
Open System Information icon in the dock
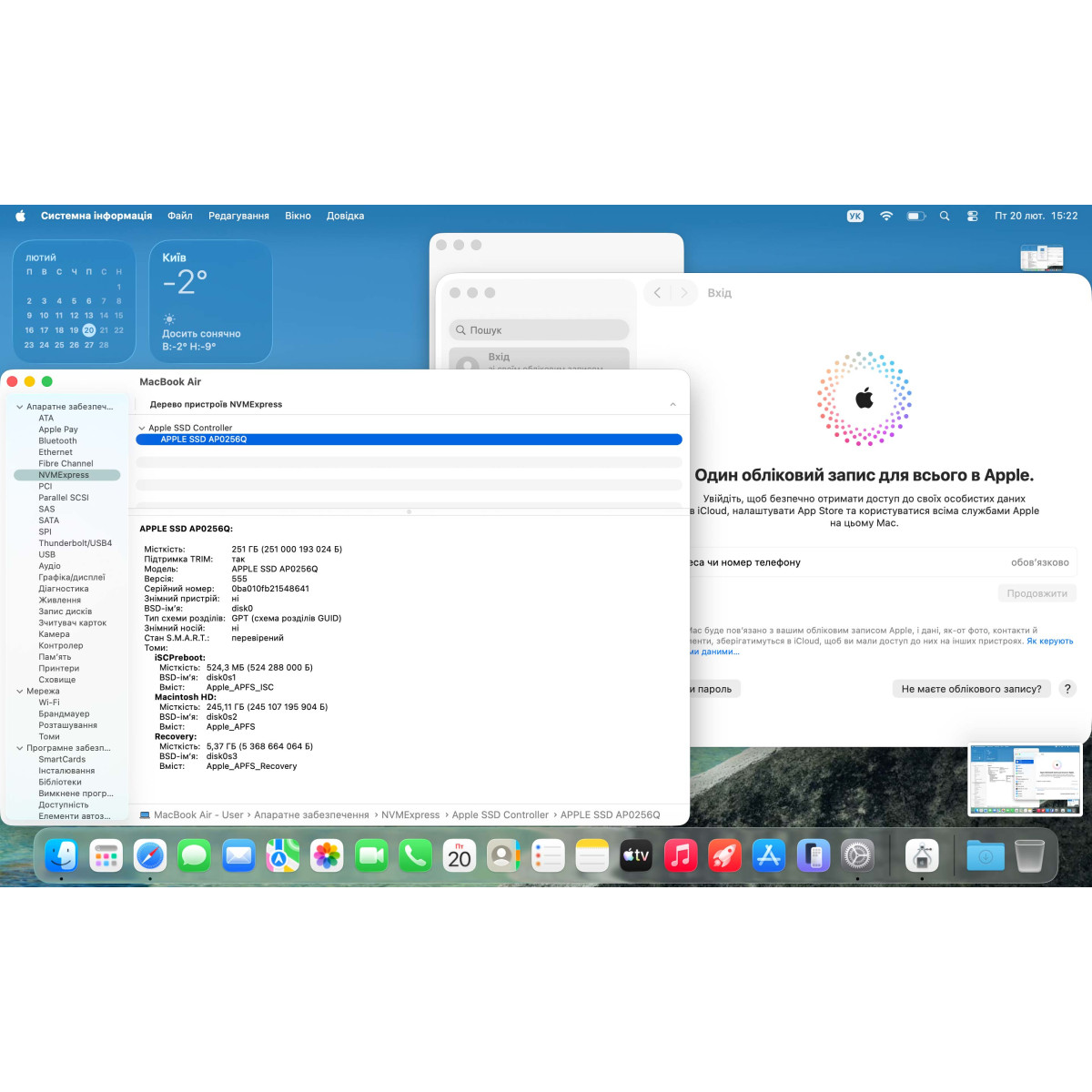tap(922, 855)
